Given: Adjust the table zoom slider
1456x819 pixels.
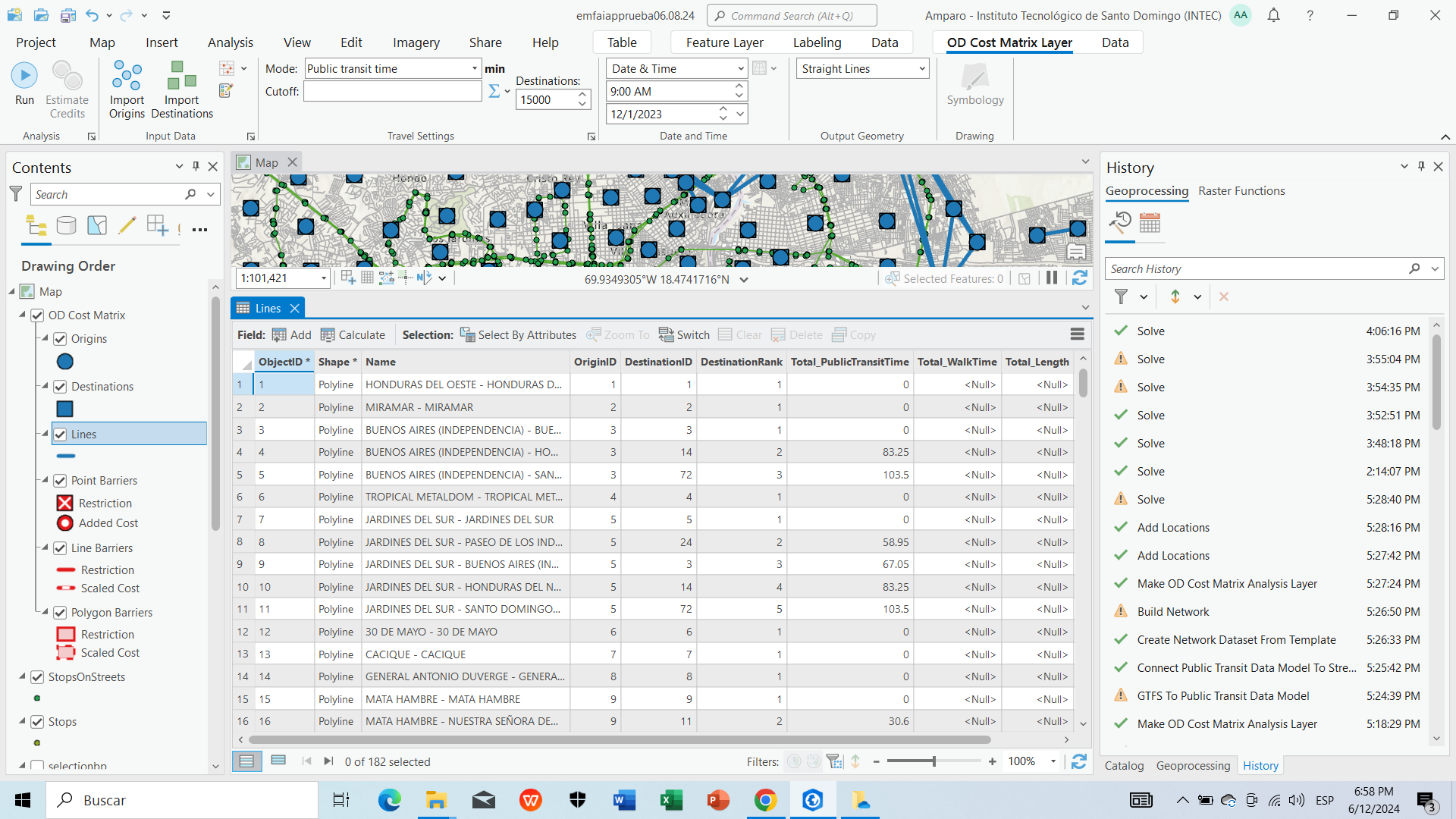Looking at the screenshot, I should pyautogui.click(x=934, y=761).
